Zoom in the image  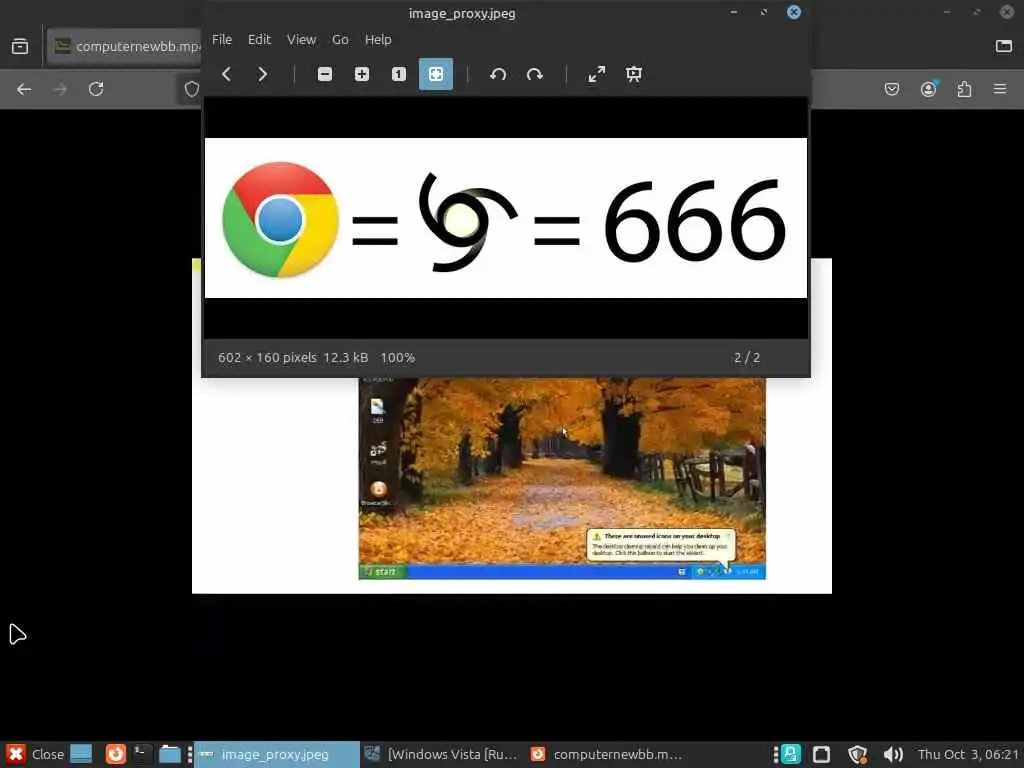pyautogui.click(x=362, y=74)
